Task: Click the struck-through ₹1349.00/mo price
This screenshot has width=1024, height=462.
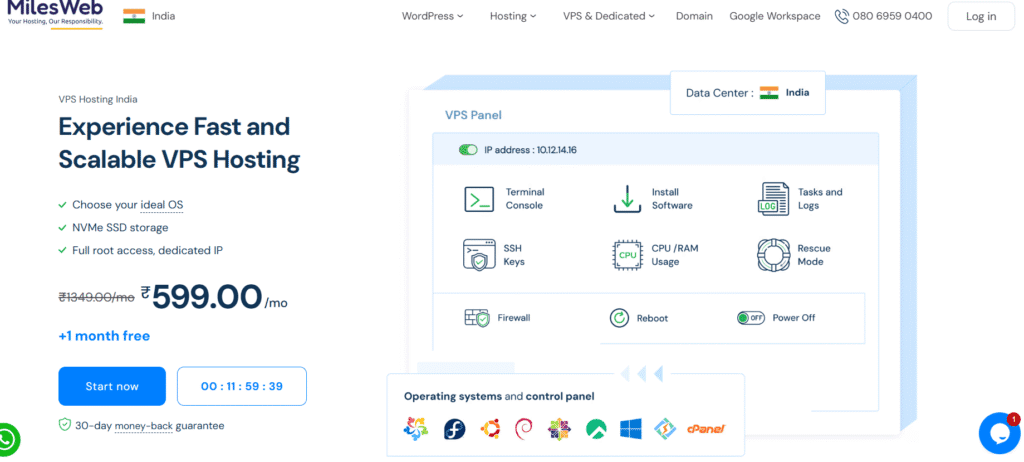Action: pos(97,297)
